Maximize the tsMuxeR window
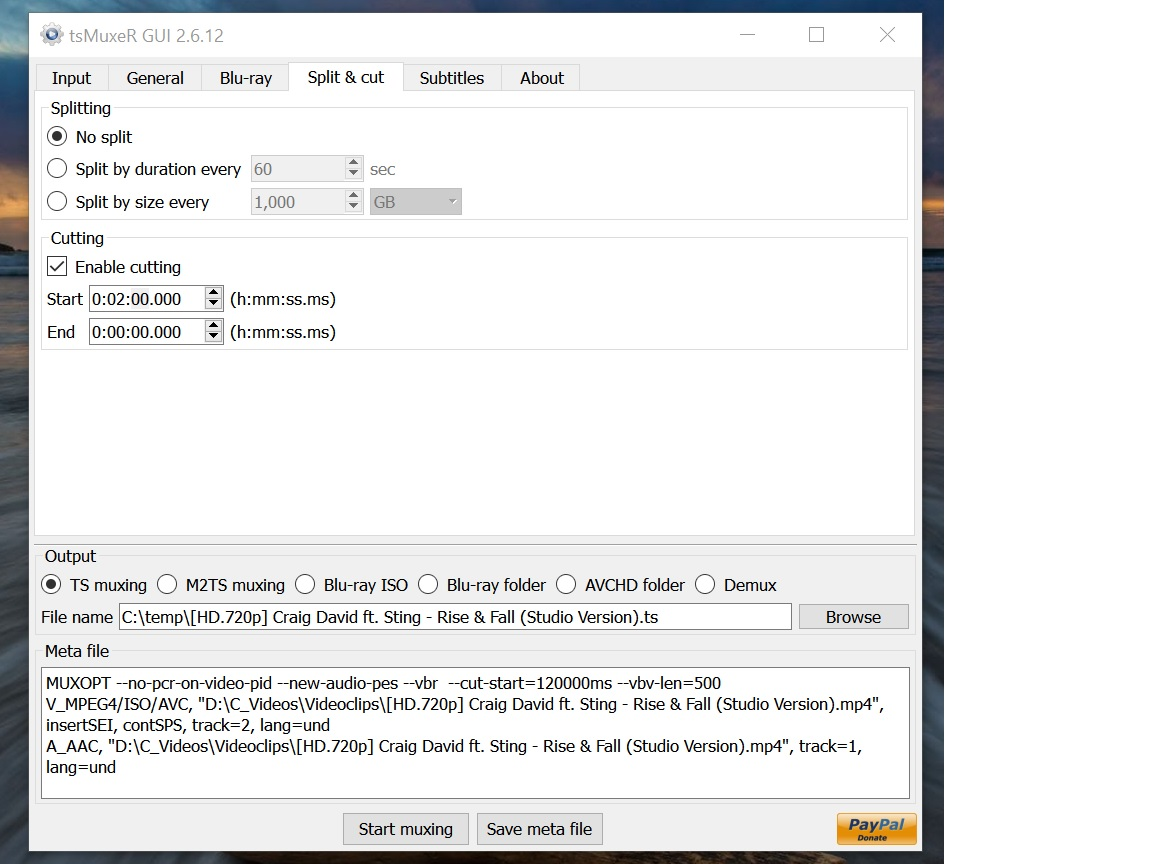 tap(816, 35)
